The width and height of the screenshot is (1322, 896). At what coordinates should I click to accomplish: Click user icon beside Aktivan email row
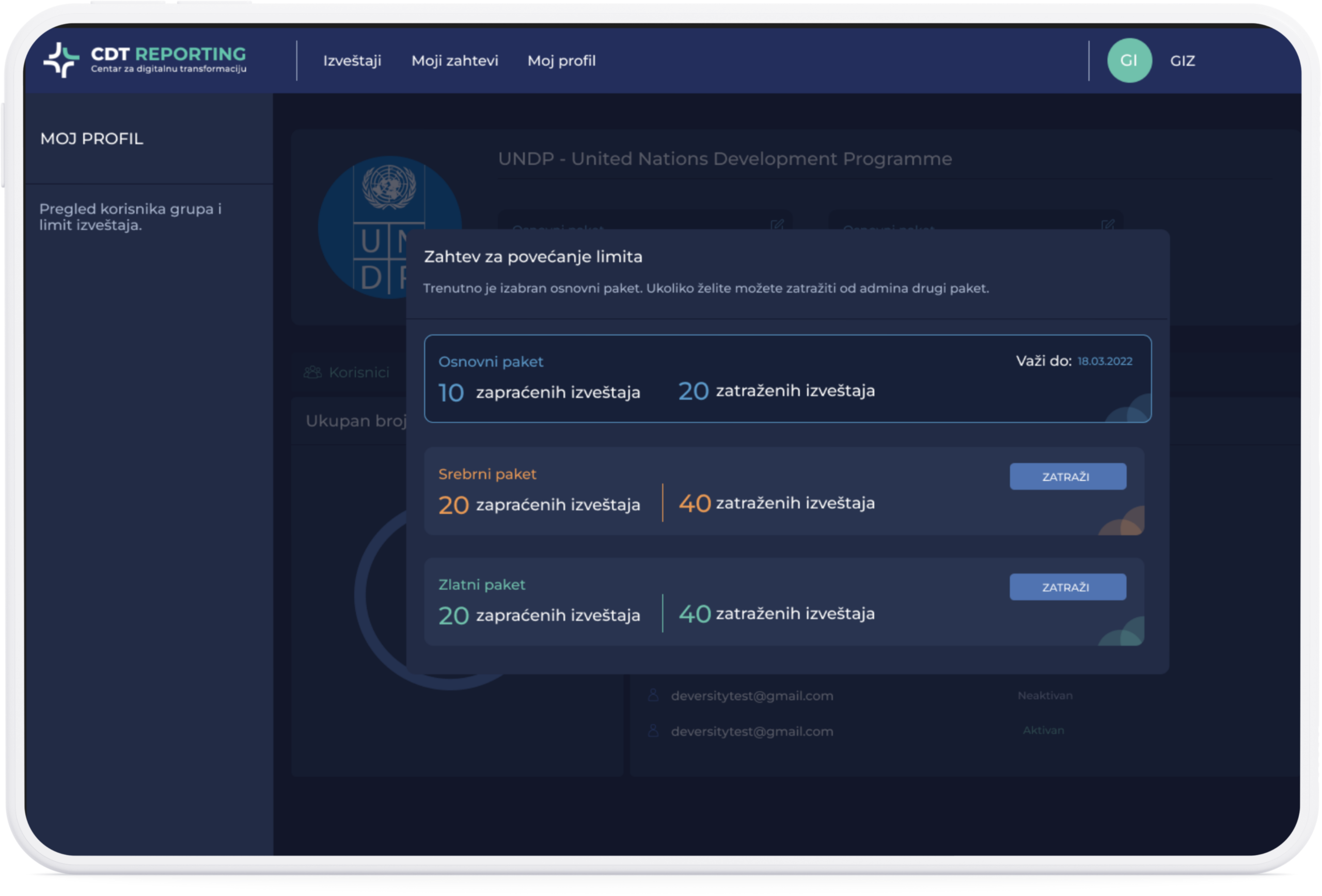(x=653, y=731)
